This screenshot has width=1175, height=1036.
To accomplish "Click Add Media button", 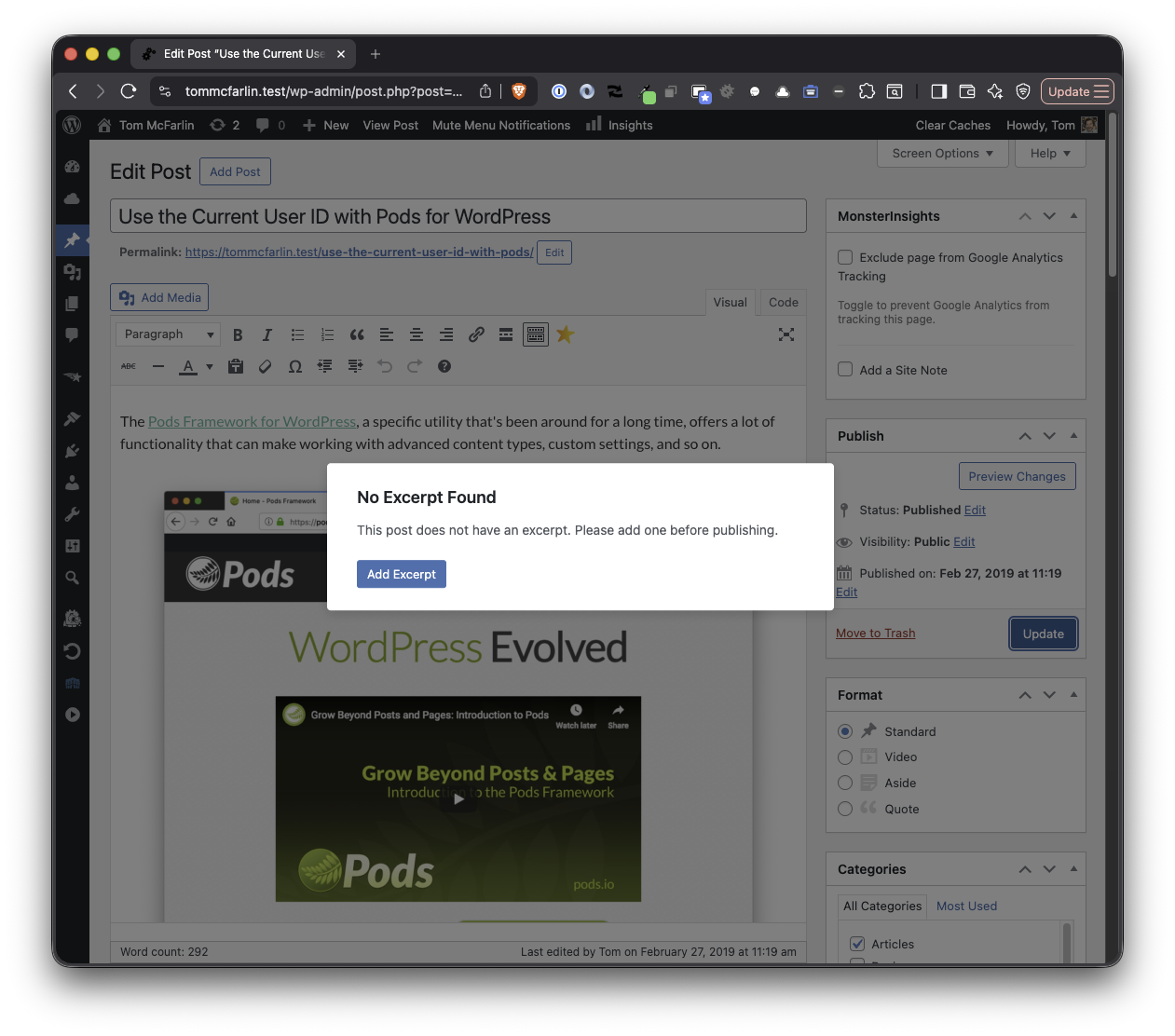I will point(159,297).
